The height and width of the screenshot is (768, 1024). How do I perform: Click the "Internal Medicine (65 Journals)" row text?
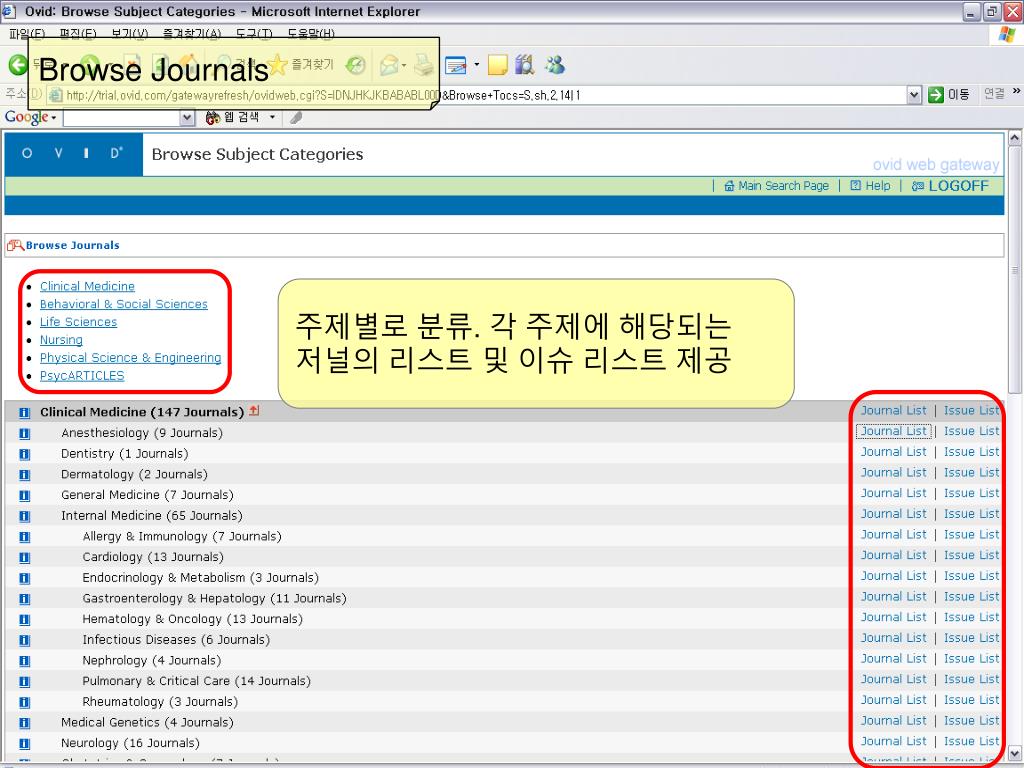(152, 516)
